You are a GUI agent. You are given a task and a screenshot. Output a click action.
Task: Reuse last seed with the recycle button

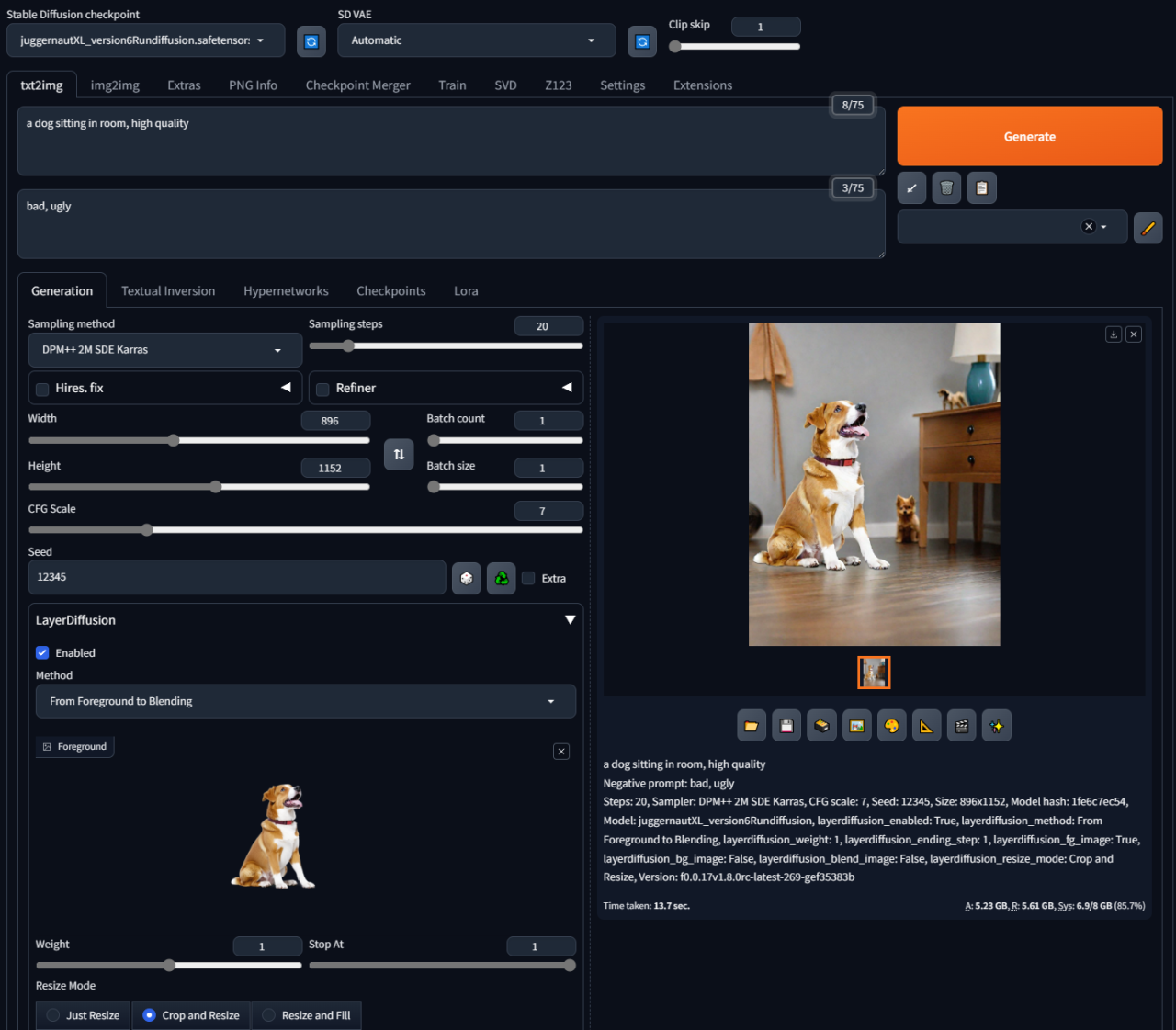[502, 578]
